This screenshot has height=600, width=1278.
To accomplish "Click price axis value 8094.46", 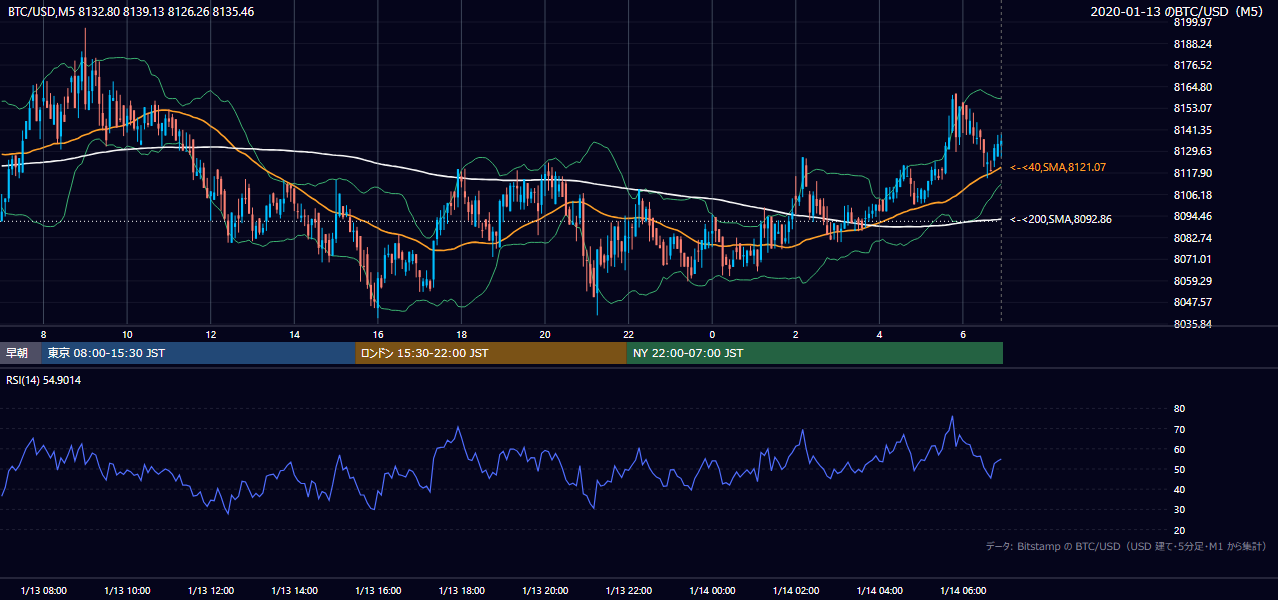I will [1192, 216].
